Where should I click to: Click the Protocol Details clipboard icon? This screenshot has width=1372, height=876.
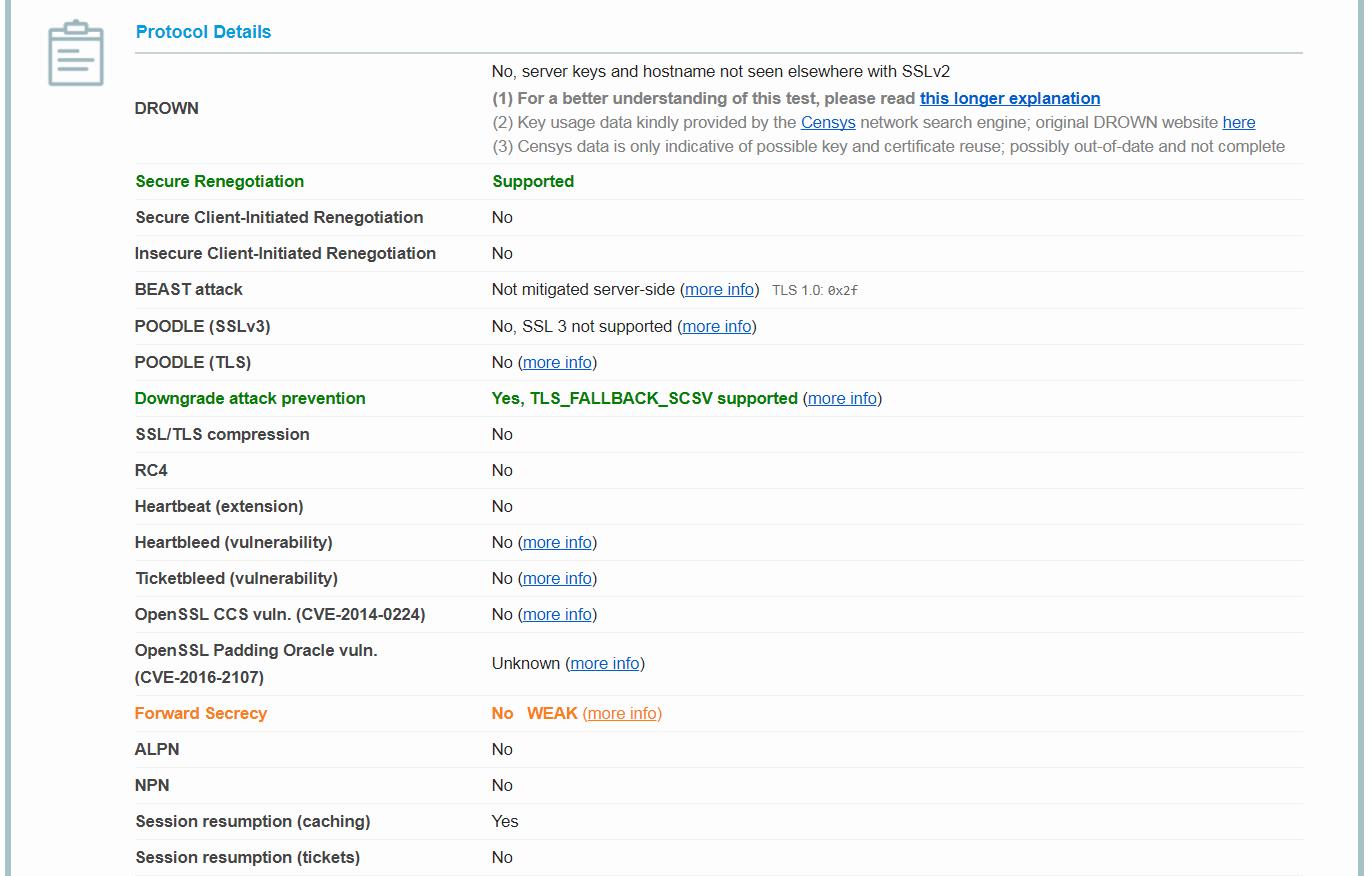coord(76,53)
